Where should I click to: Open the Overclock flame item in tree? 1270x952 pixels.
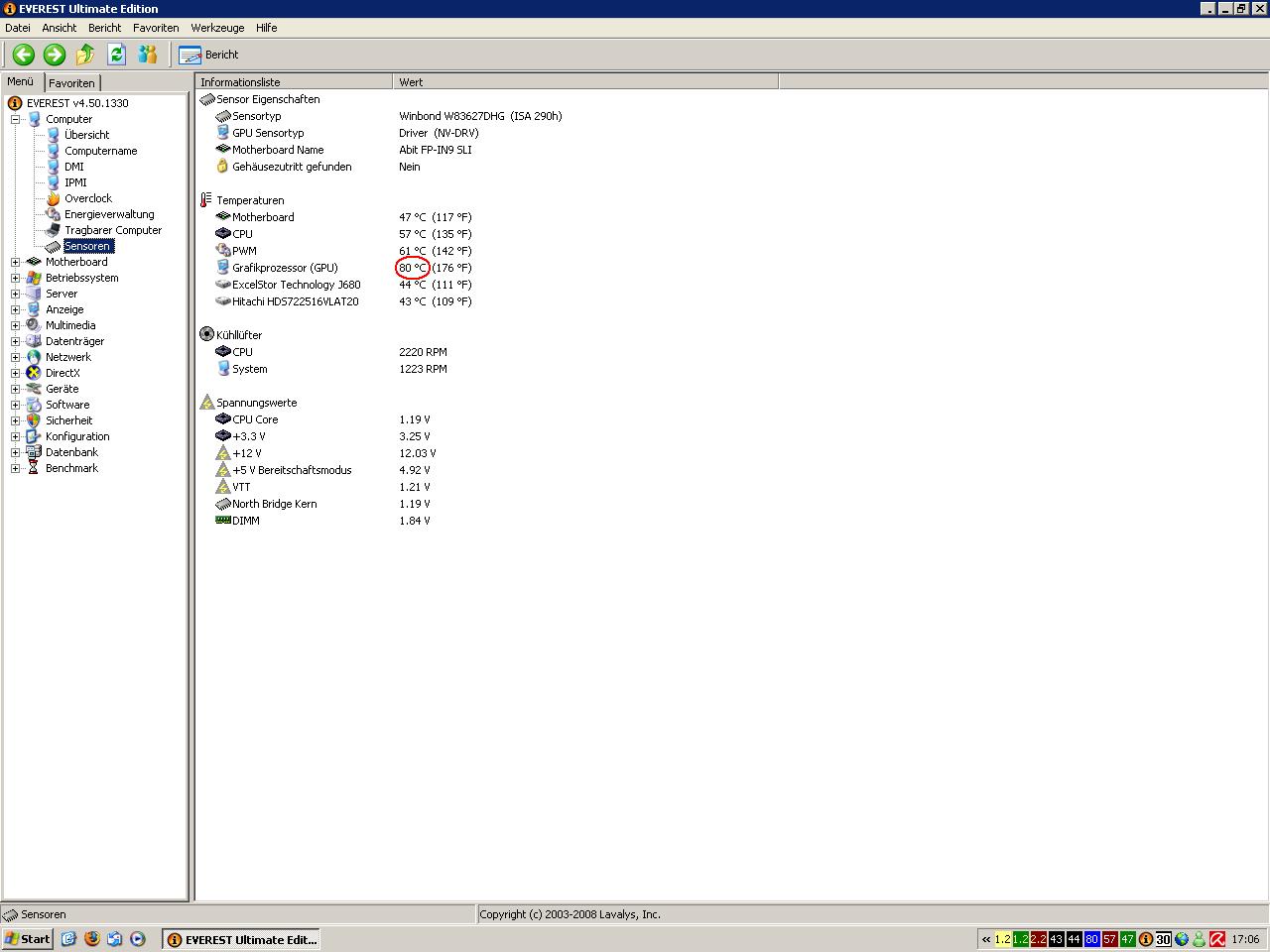tap(87, 198)
